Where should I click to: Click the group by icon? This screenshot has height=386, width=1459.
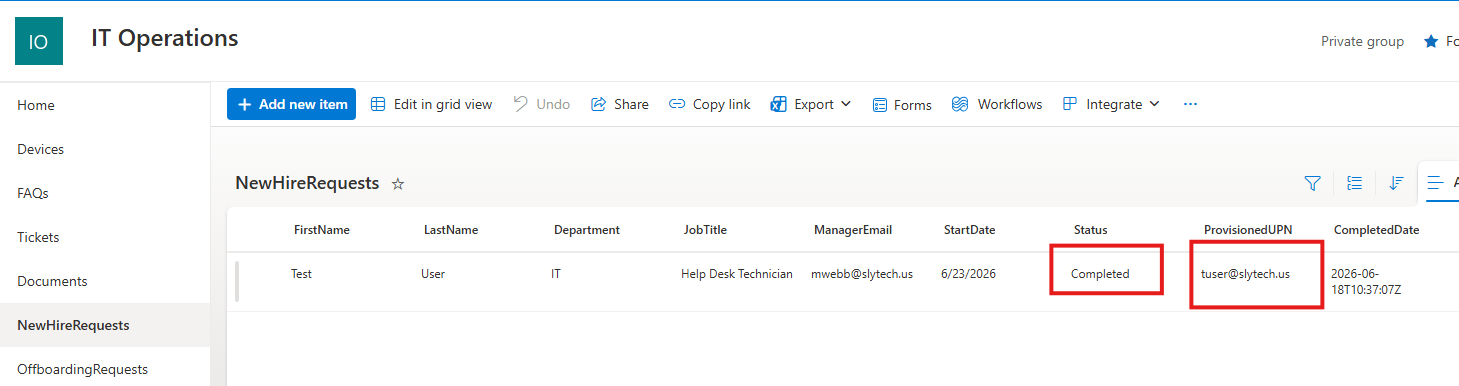1355,183
